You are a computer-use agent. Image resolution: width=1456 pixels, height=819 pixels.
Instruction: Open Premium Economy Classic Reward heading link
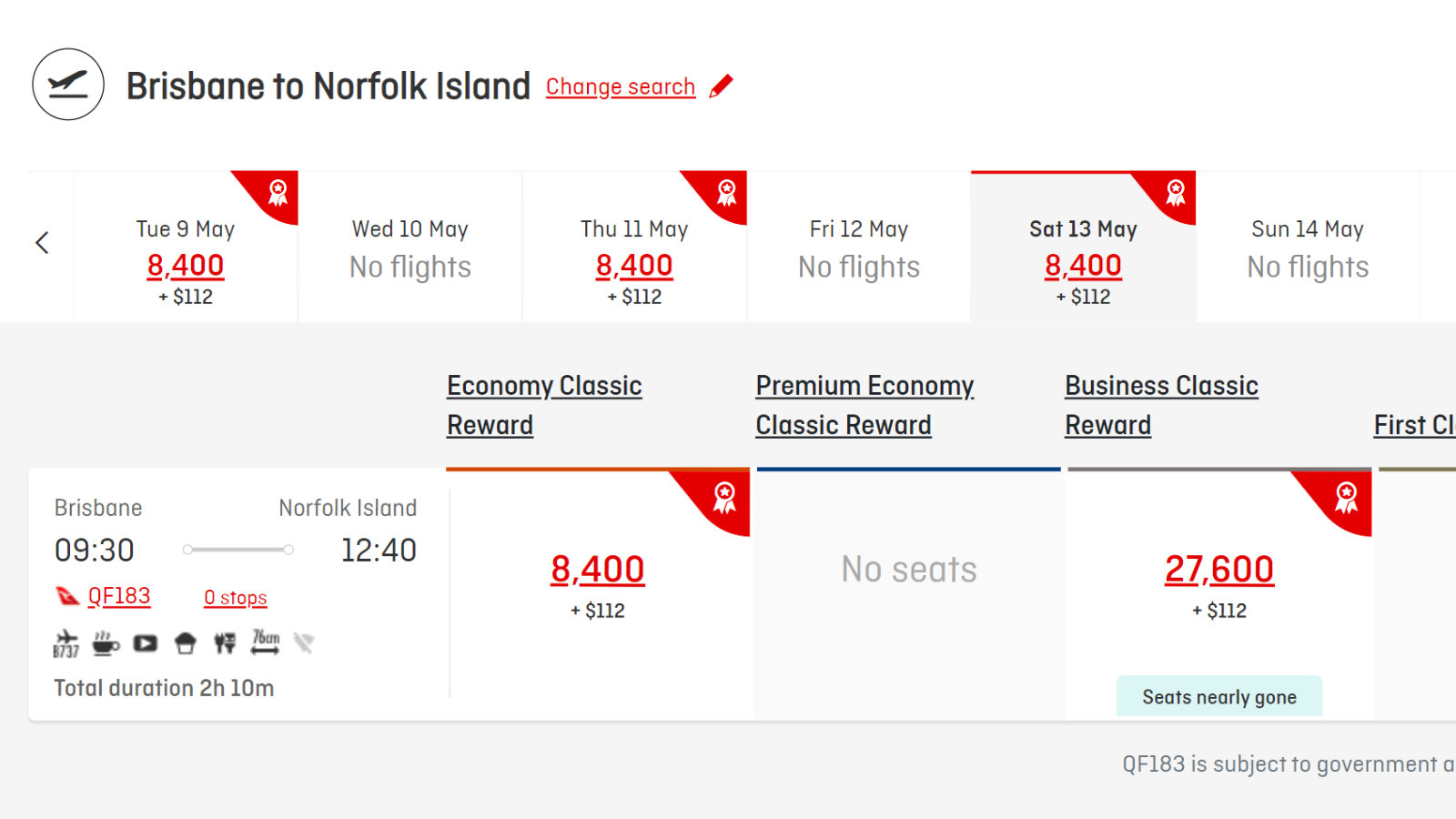pyautogui.click(x=864, y=405)
